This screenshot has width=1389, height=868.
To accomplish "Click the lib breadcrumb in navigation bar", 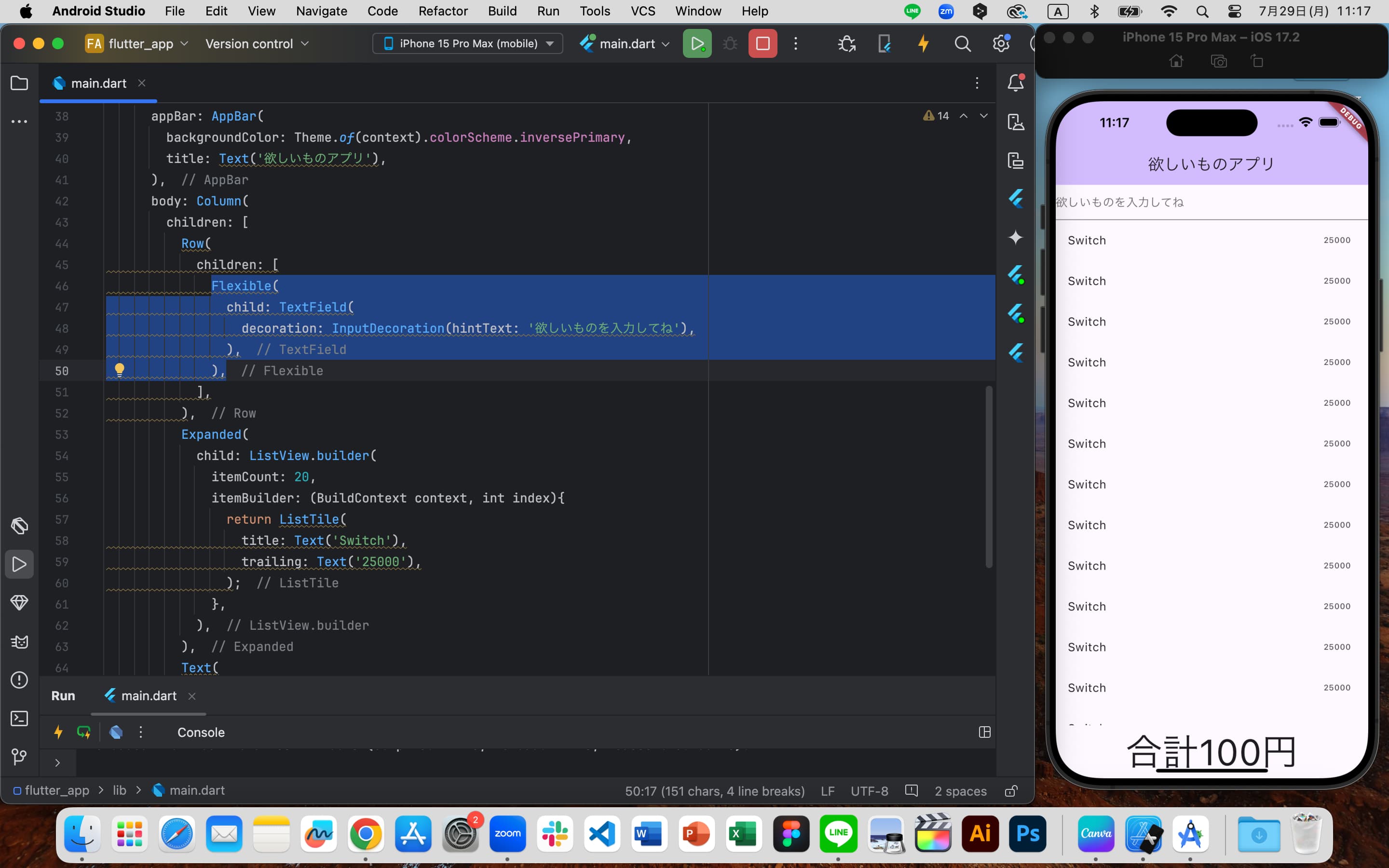I will 120,790.
